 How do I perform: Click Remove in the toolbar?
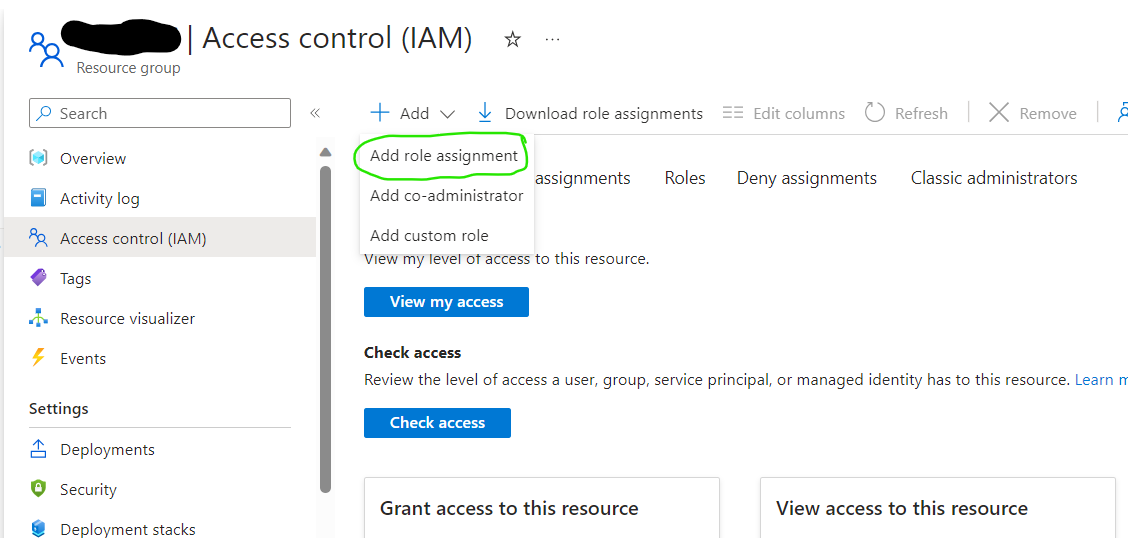(x=1032, y=113)
